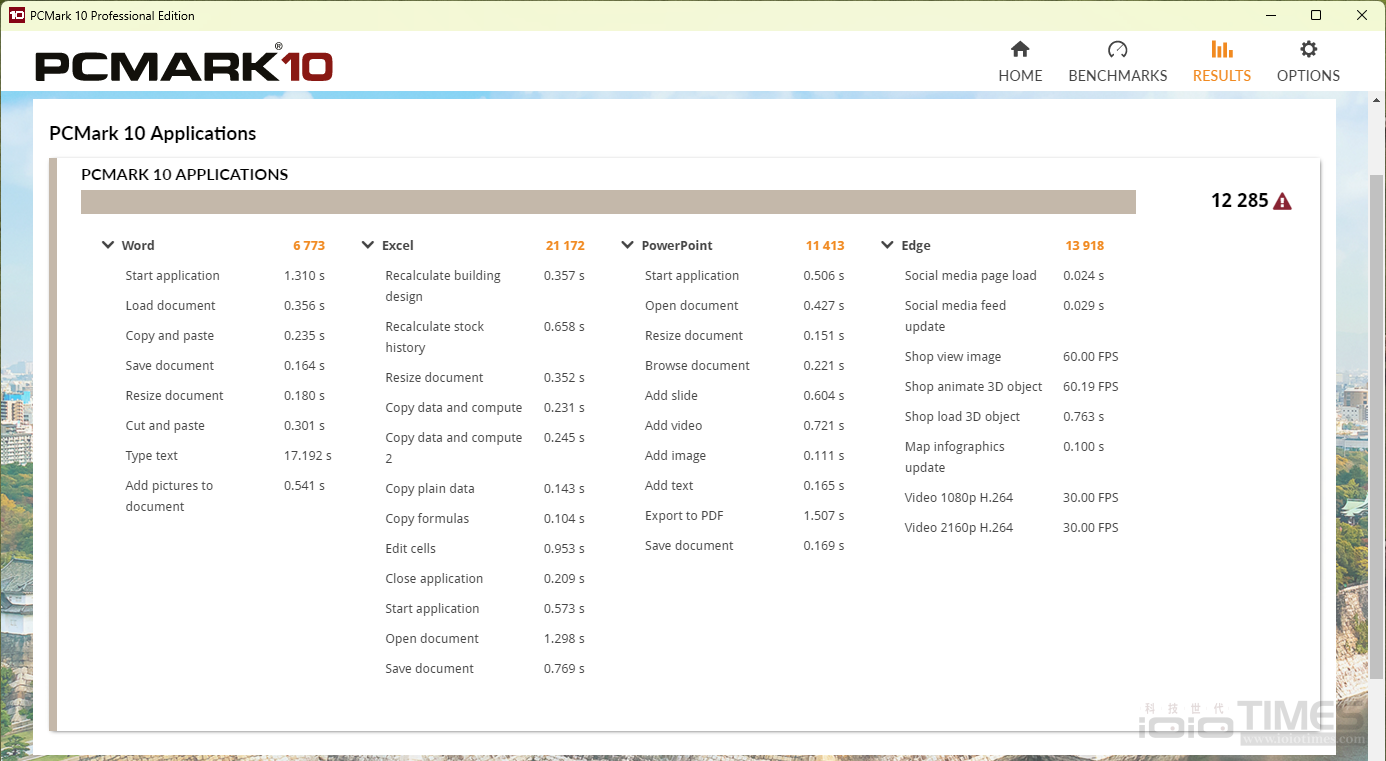Click 'Add slide' in PowerPoint list
The height and width of the screenshot is (761, 1386).
tap(671, 396)
